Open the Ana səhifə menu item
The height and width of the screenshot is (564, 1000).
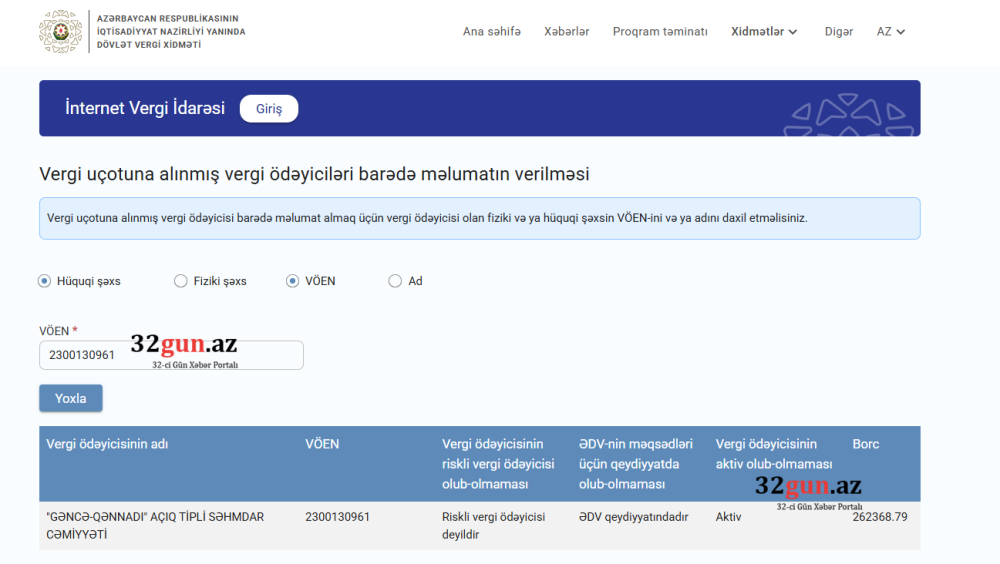click(x=491, y=32)
